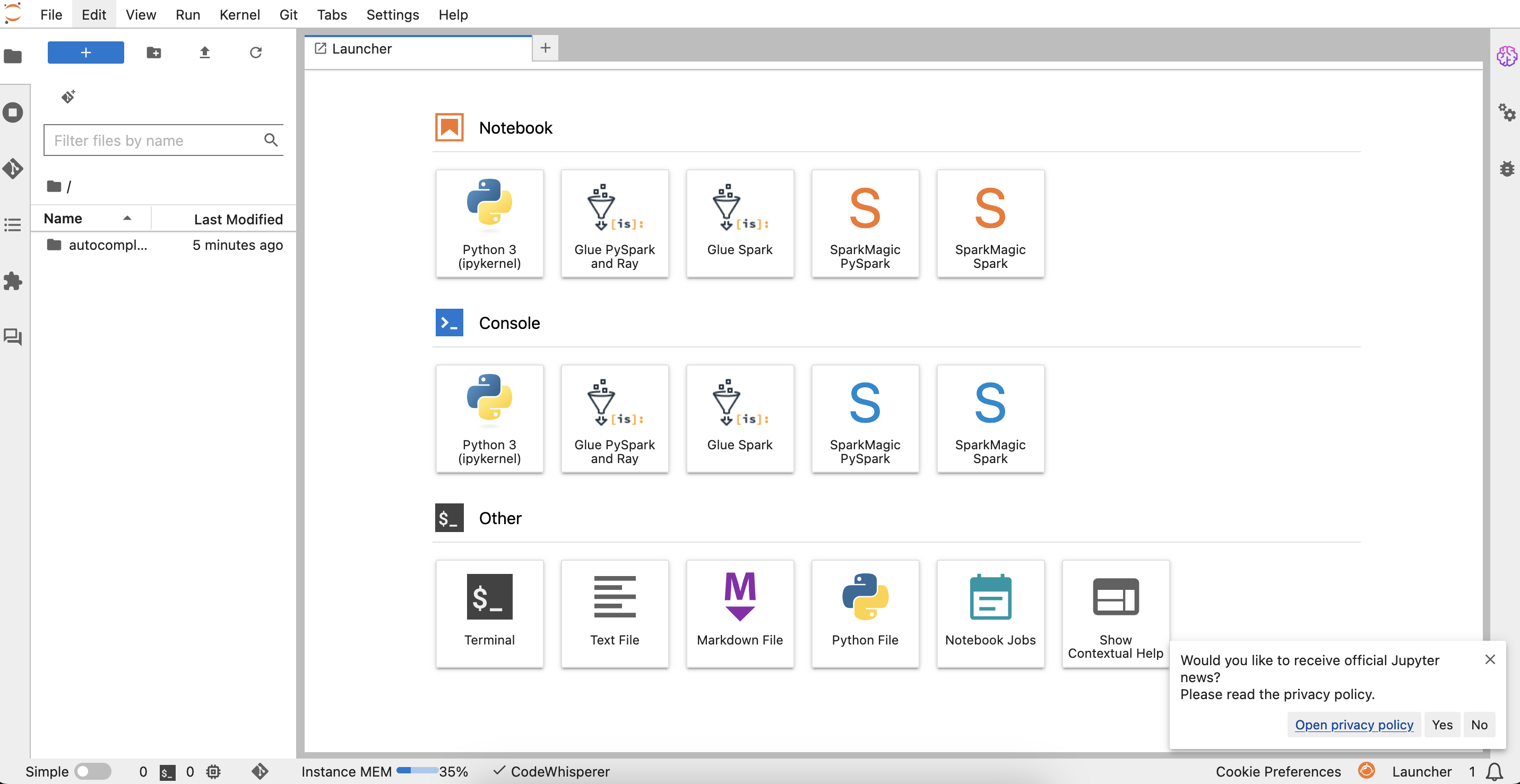
Task: Click the Instance MEM usage bar
Action: (x=417, y=770)
